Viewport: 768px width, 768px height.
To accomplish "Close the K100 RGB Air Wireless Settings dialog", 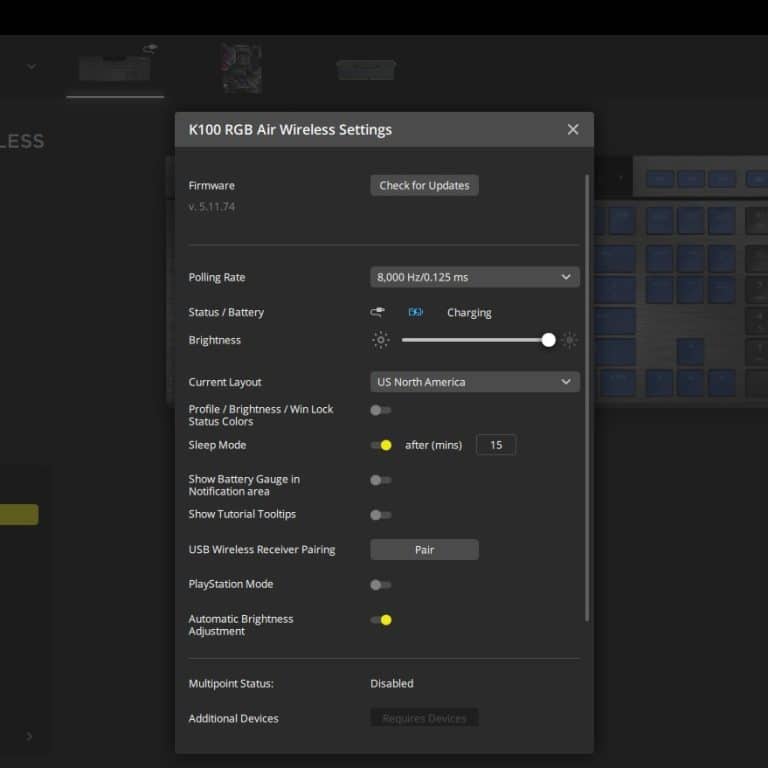I will 573,129.
